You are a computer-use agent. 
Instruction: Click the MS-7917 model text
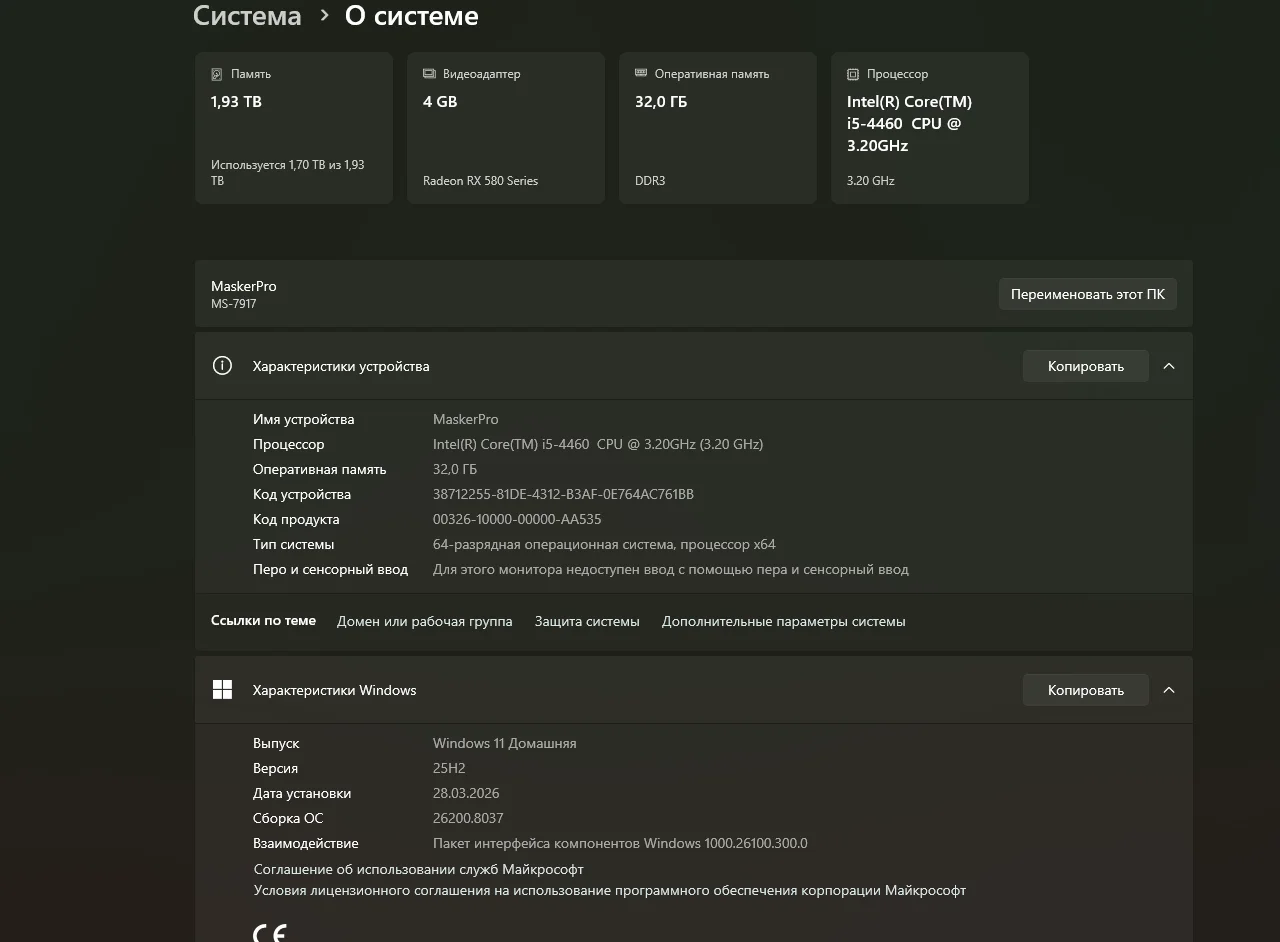234,304
